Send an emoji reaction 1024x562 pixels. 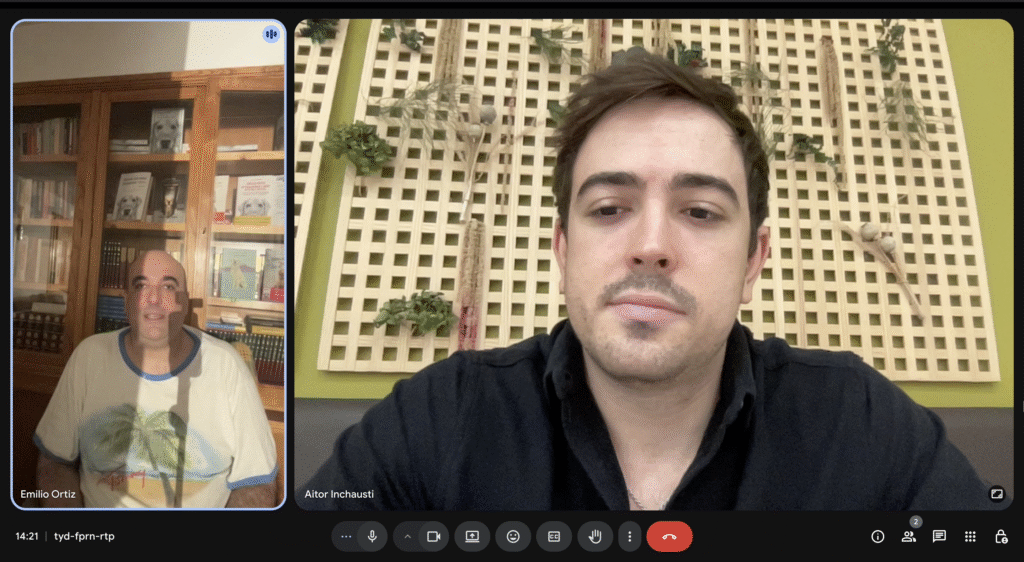point(513,536)
